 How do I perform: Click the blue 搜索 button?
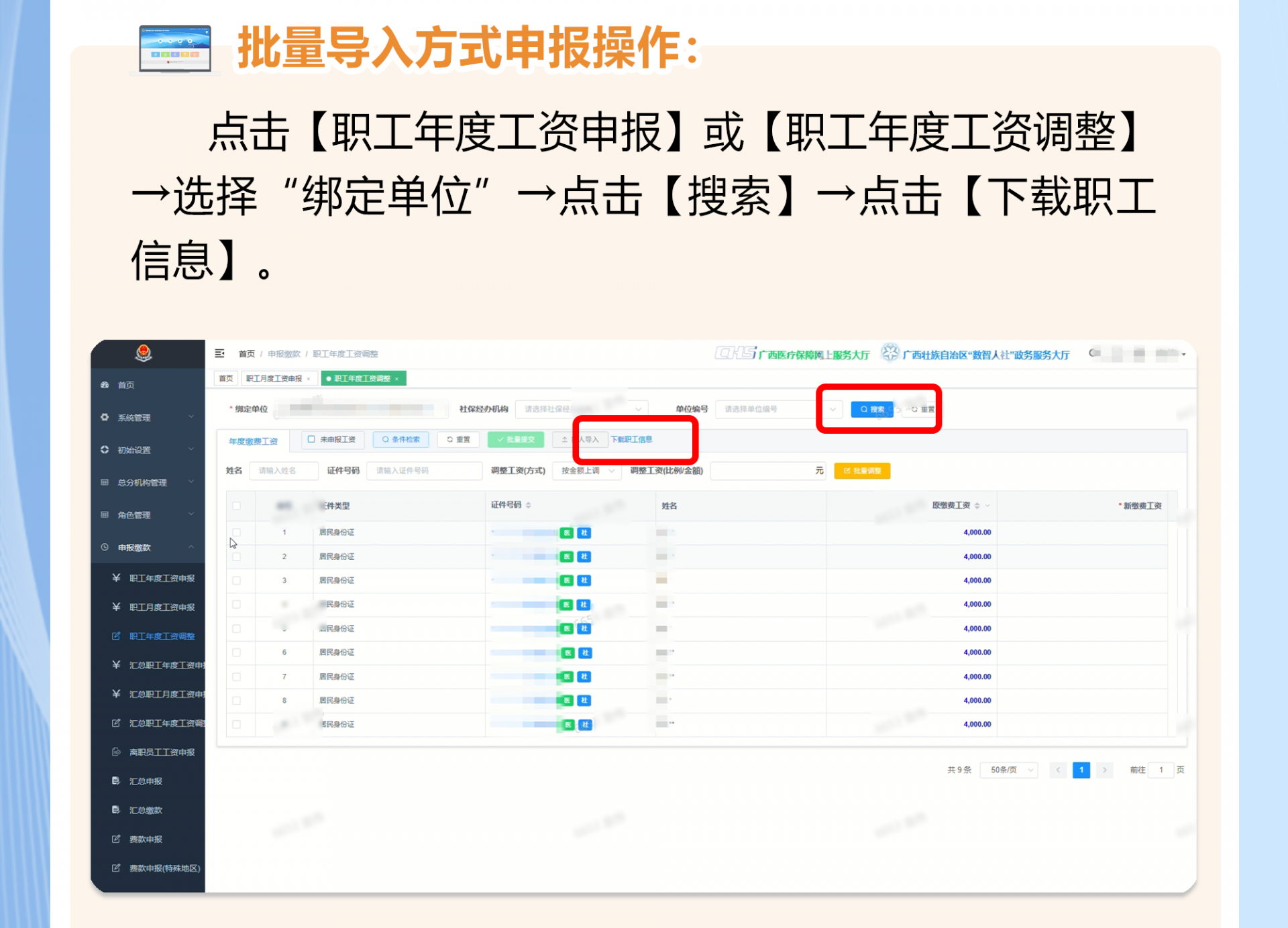coord(871,409)
